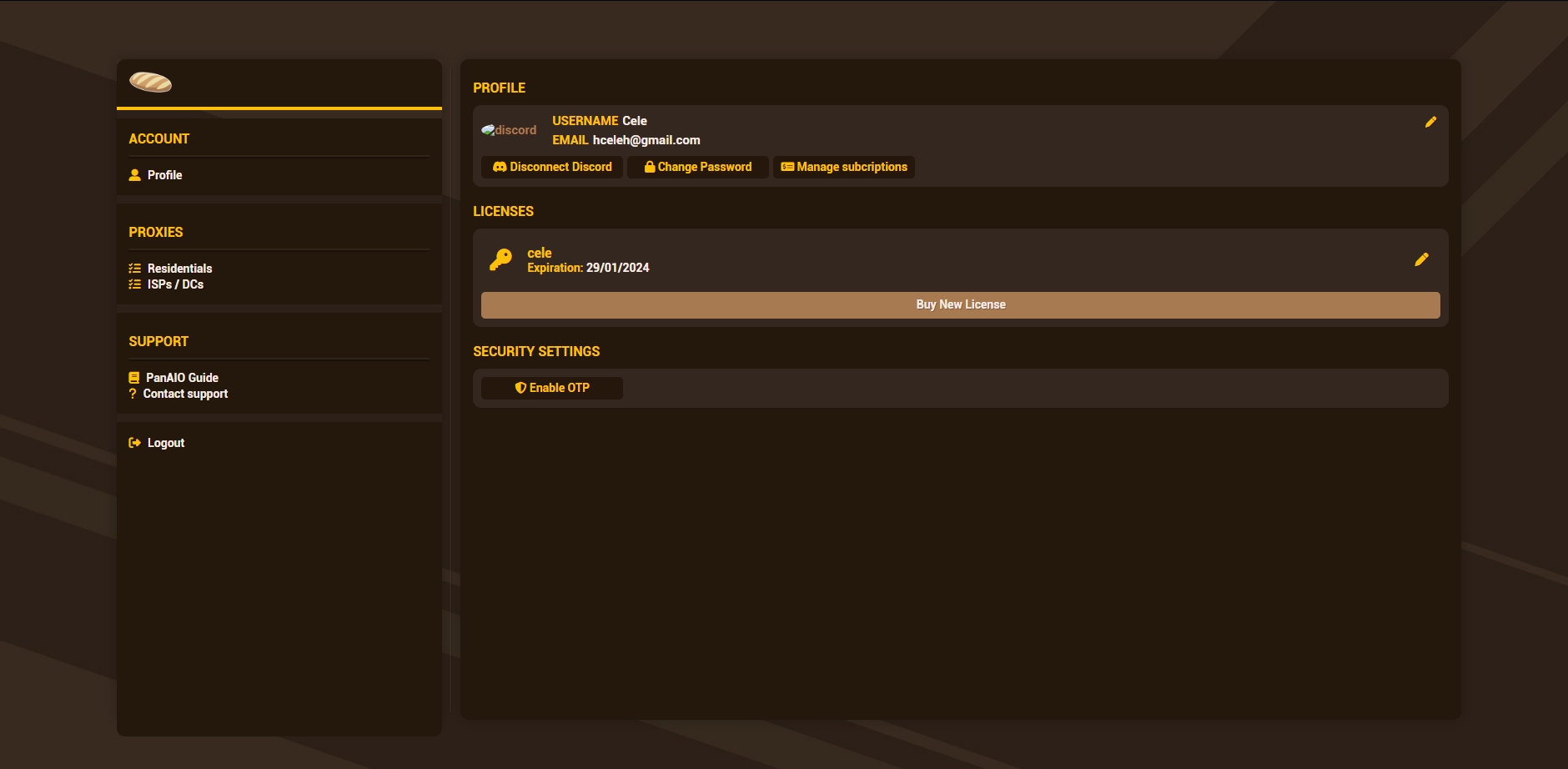Select Contact support in sidebar

[x=185, y=394]
